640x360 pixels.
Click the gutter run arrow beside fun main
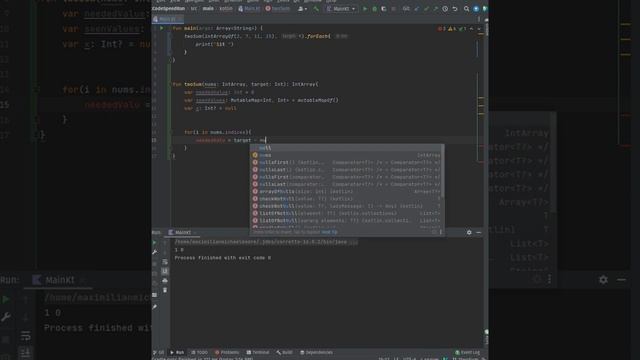(162, 28)
